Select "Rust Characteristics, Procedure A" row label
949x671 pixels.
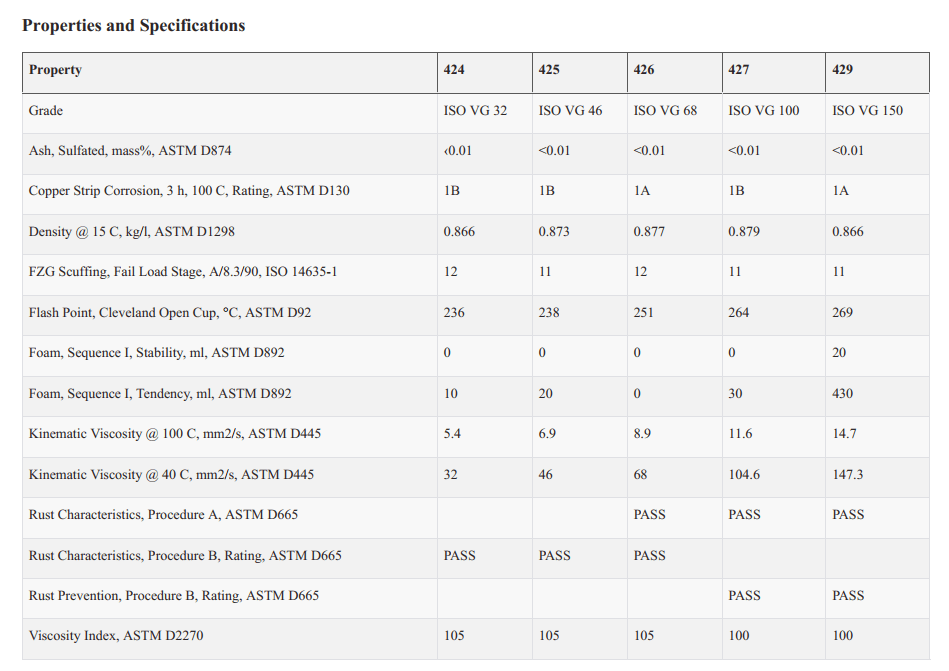(163, 515)
